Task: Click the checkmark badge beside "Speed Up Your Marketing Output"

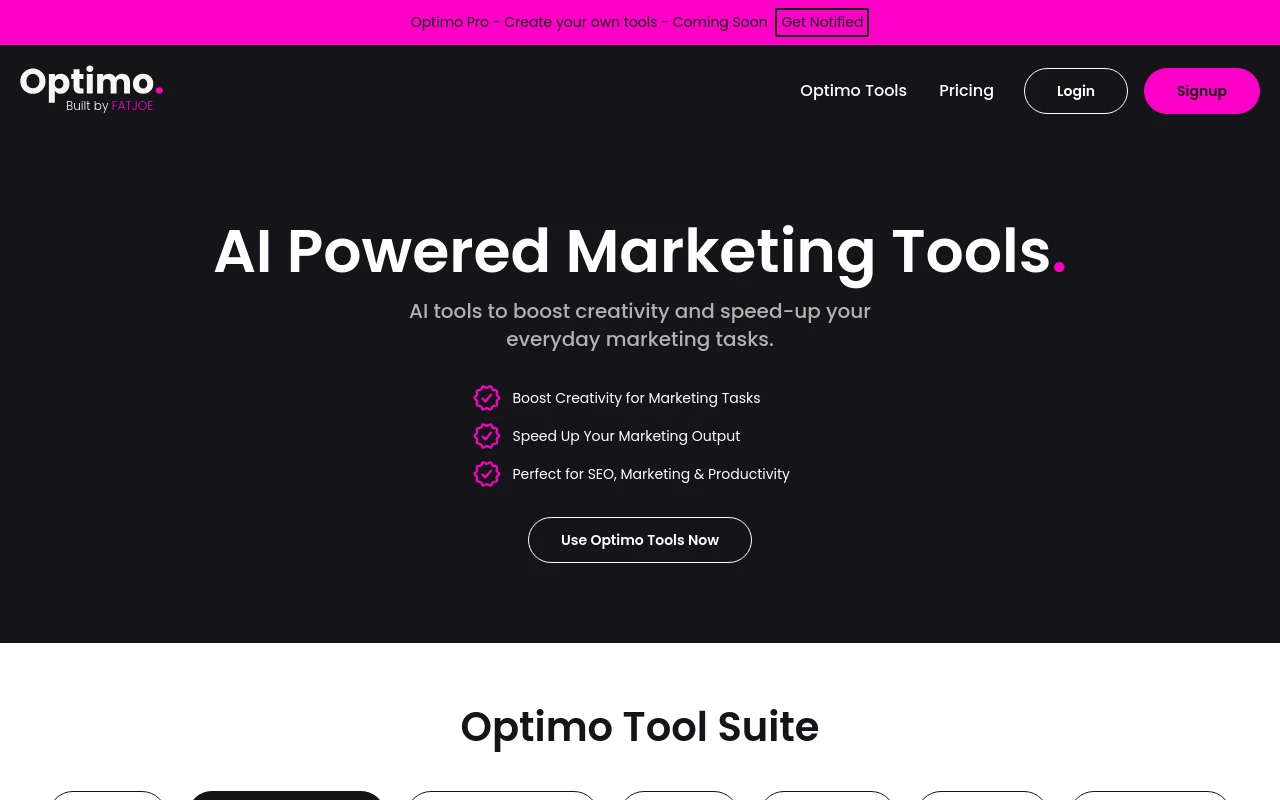Action: pos(487,436)
